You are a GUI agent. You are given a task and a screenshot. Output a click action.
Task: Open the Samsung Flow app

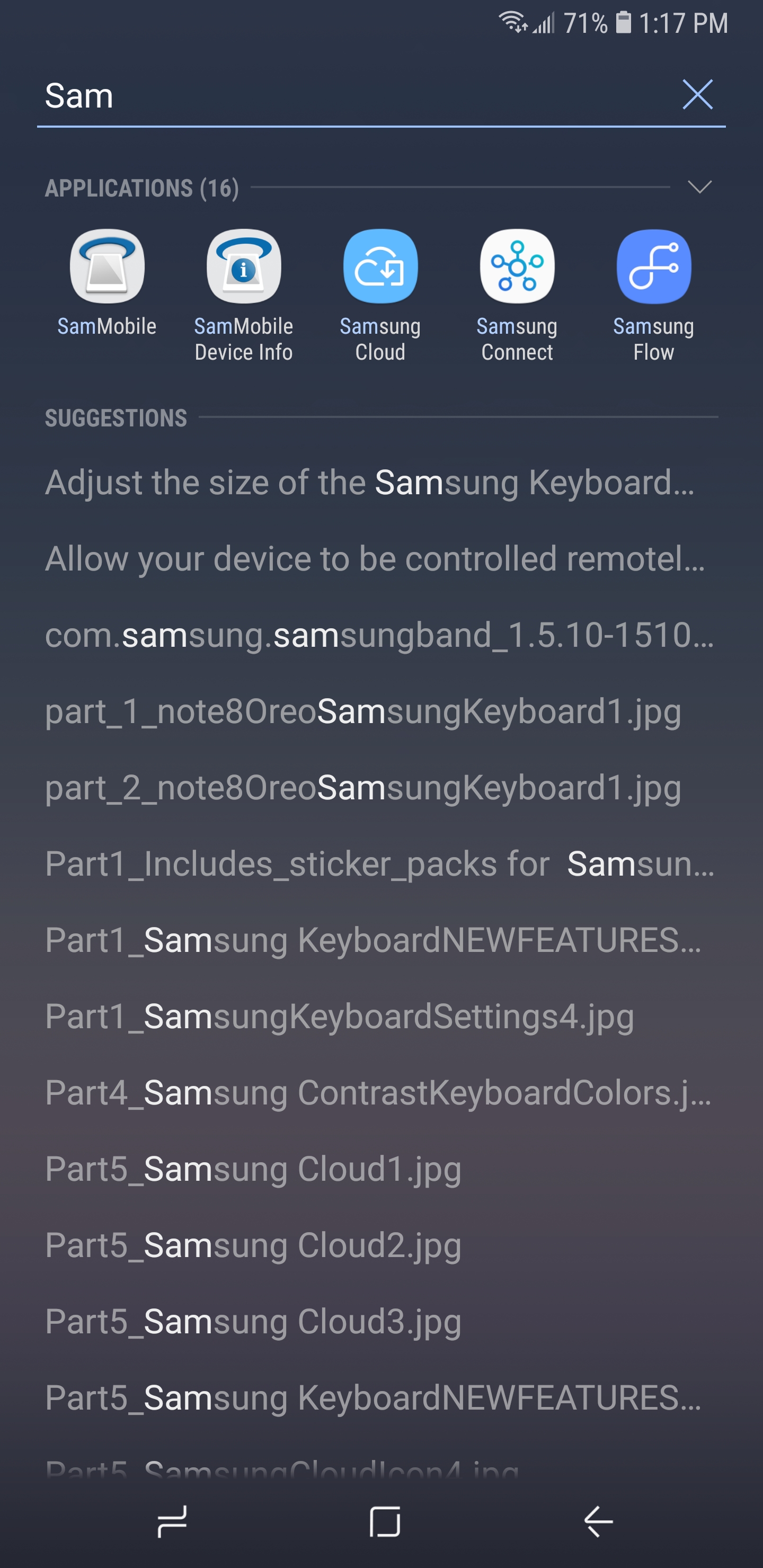[653, 266]
